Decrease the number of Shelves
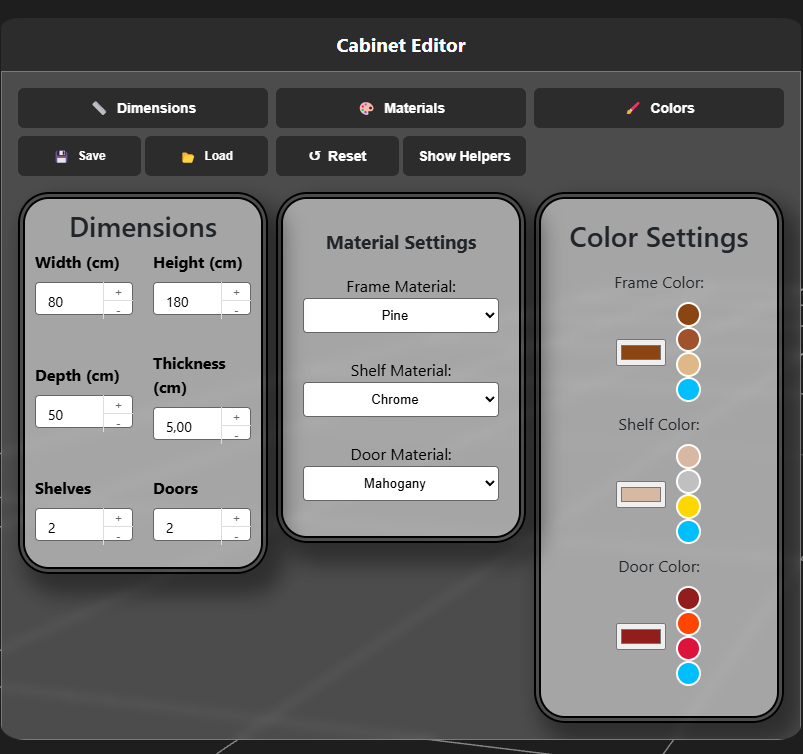 tap(118, 536)
